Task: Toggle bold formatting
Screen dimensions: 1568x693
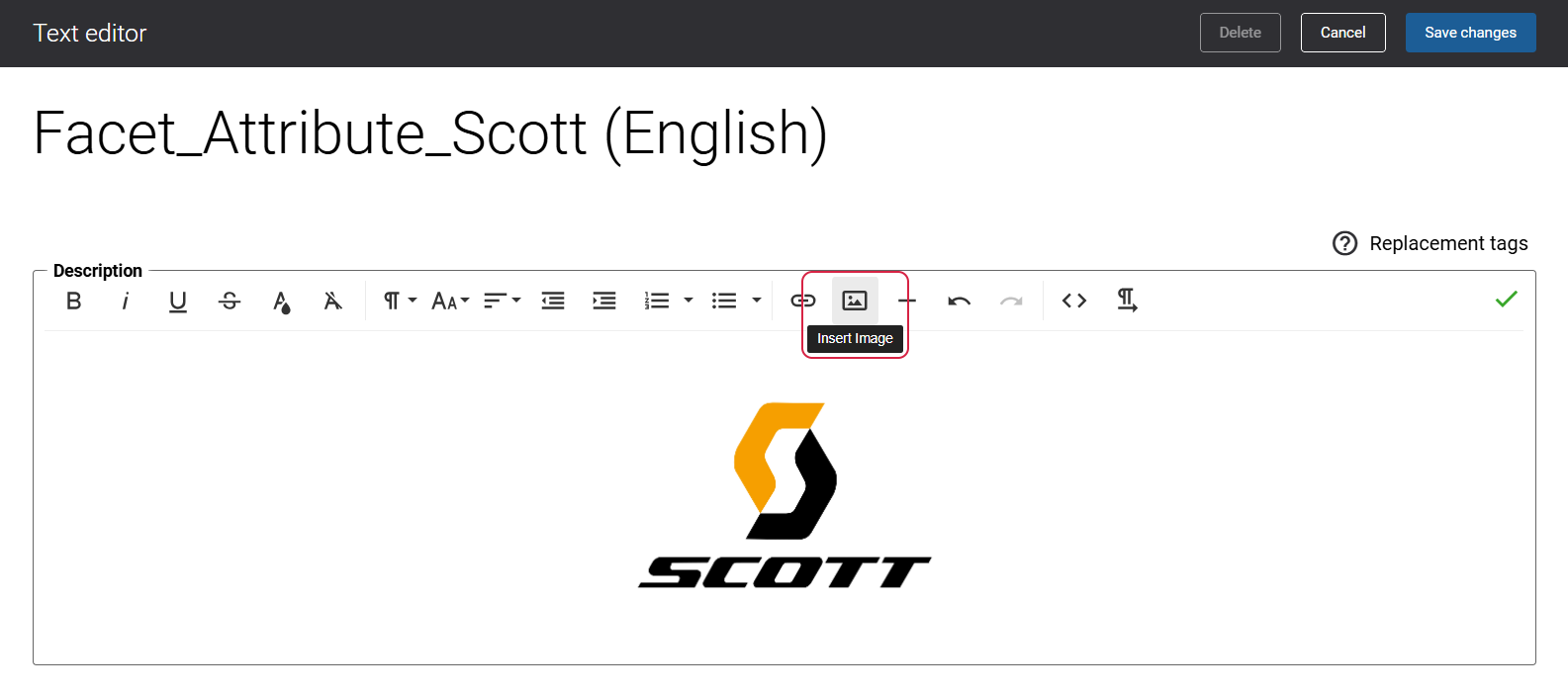Action: [x=73, y=301]
